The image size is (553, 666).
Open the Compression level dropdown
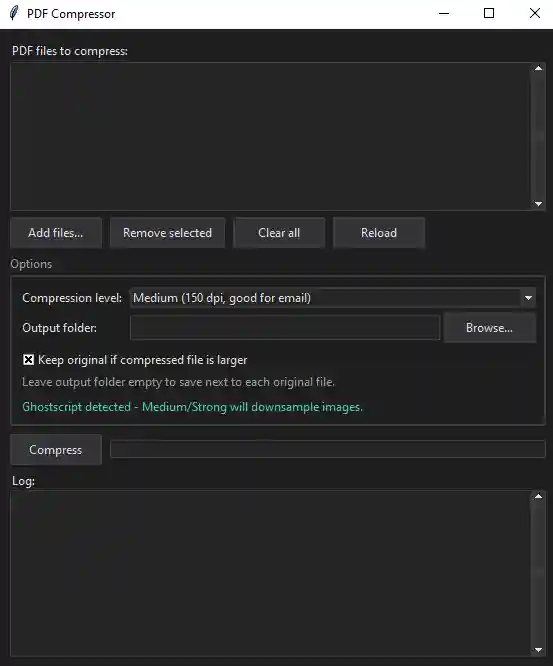click(333, 298)
